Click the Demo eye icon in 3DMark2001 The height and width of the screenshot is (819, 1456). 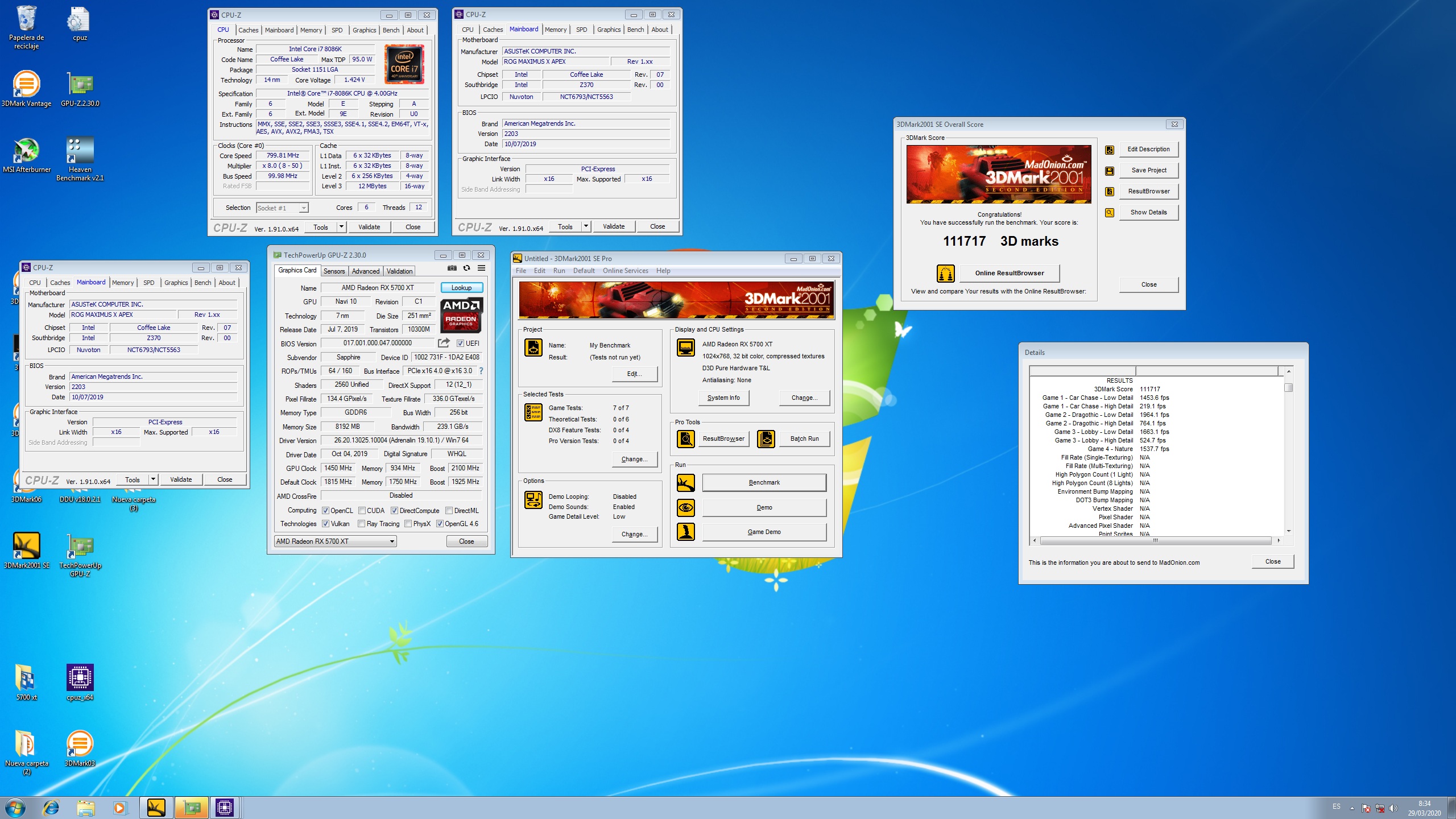point(686,507)
